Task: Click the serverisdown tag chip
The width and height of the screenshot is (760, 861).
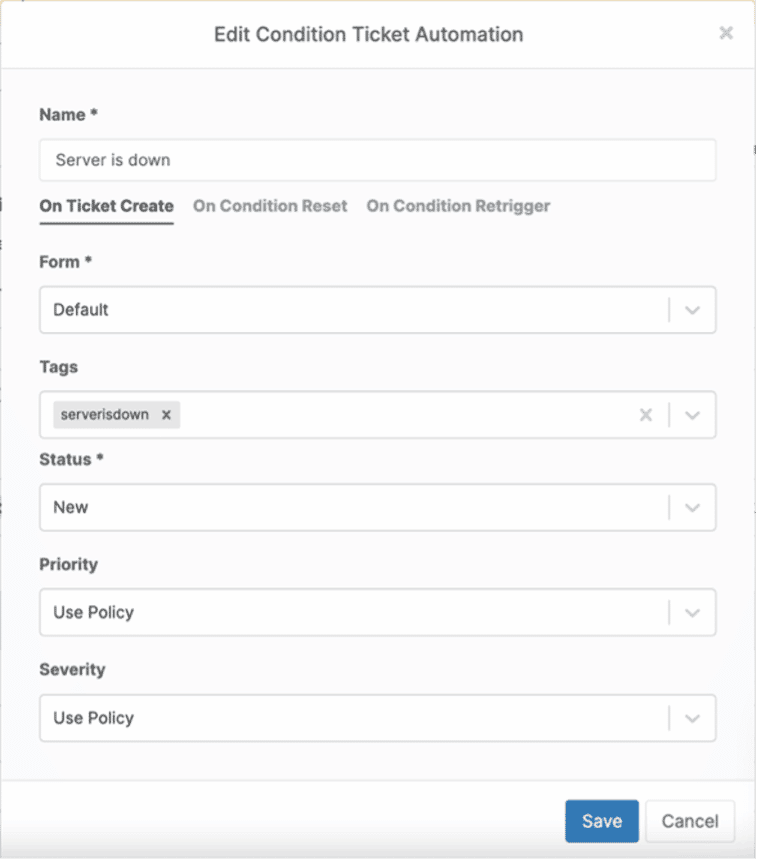Action: coord(104,415)
